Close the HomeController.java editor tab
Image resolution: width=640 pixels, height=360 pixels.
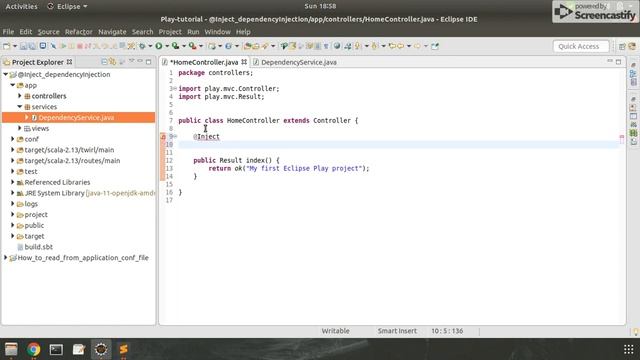click(244, 62)
